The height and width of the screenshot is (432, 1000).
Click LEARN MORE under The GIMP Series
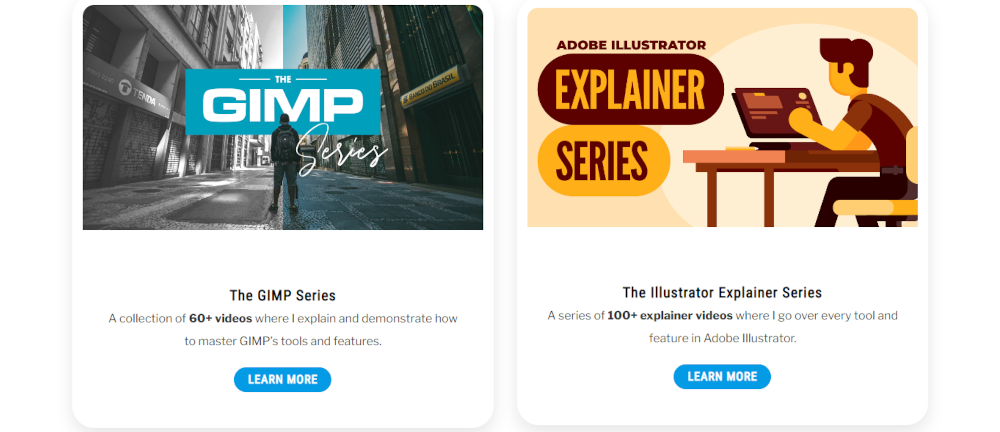tap(283, 379)
